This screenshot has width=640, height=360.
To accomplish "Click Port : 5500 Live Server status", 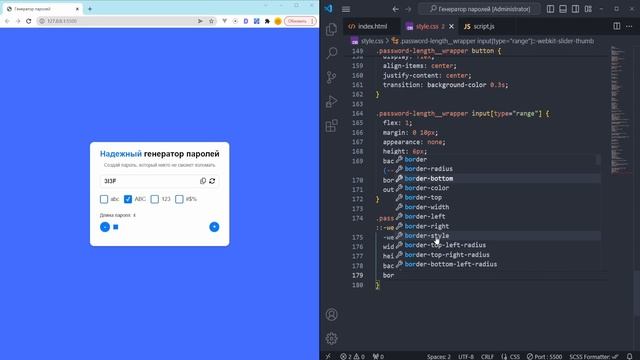I will 544,356.
